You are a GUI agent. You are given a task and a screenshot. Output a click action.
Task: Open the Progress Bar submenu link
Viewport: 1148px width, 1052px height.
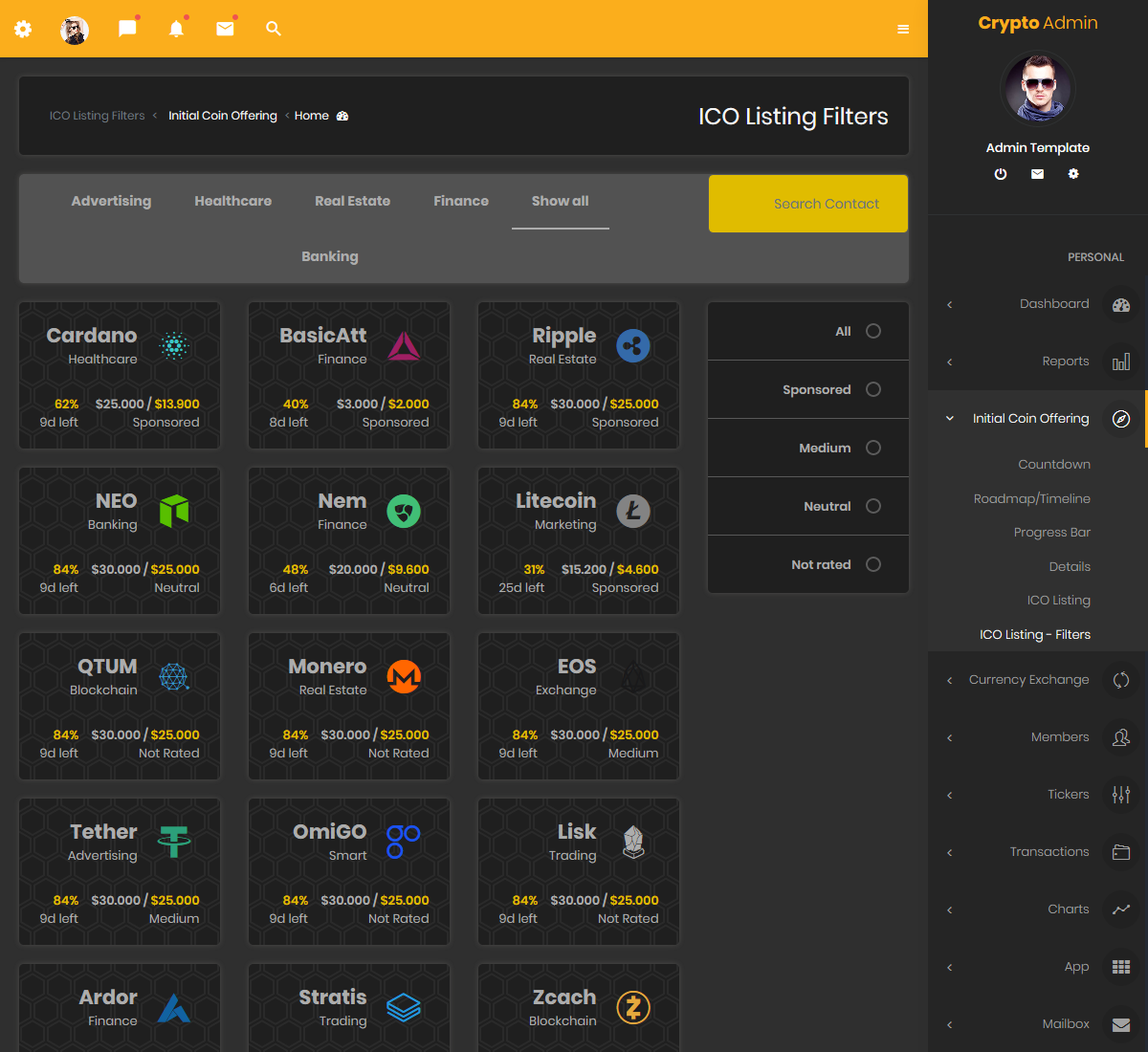1052,533
